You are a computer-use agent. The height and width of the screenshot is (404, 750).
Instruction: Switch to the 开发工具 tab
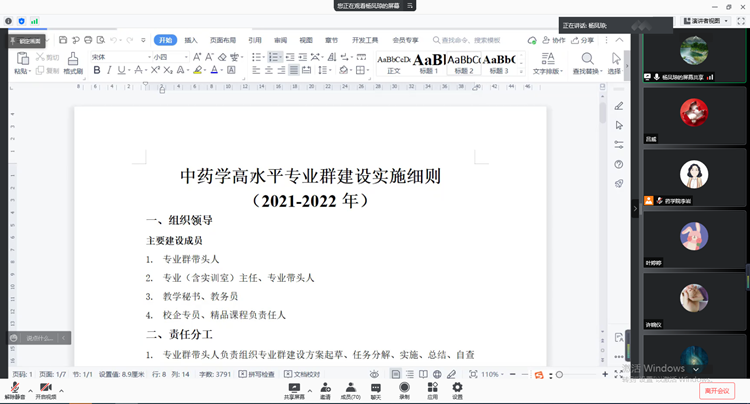[x=365, y=40]
